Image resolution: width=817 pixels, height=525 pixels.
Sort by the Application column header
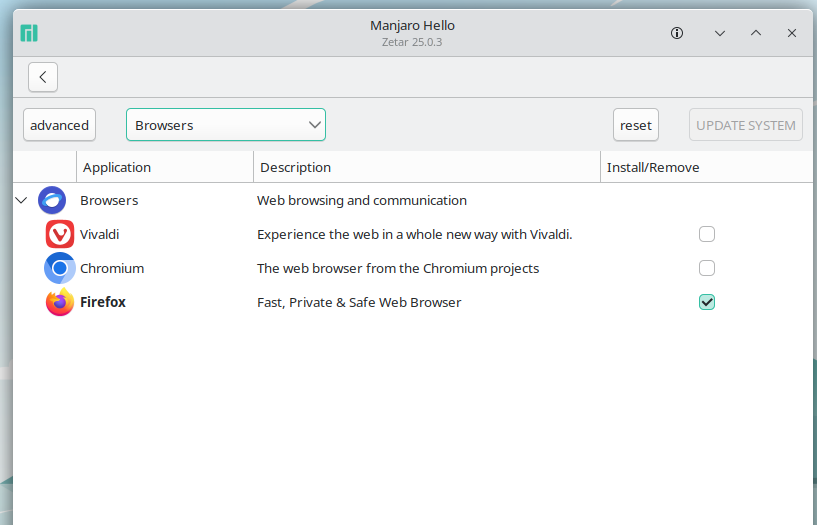(x=165, y=167)
